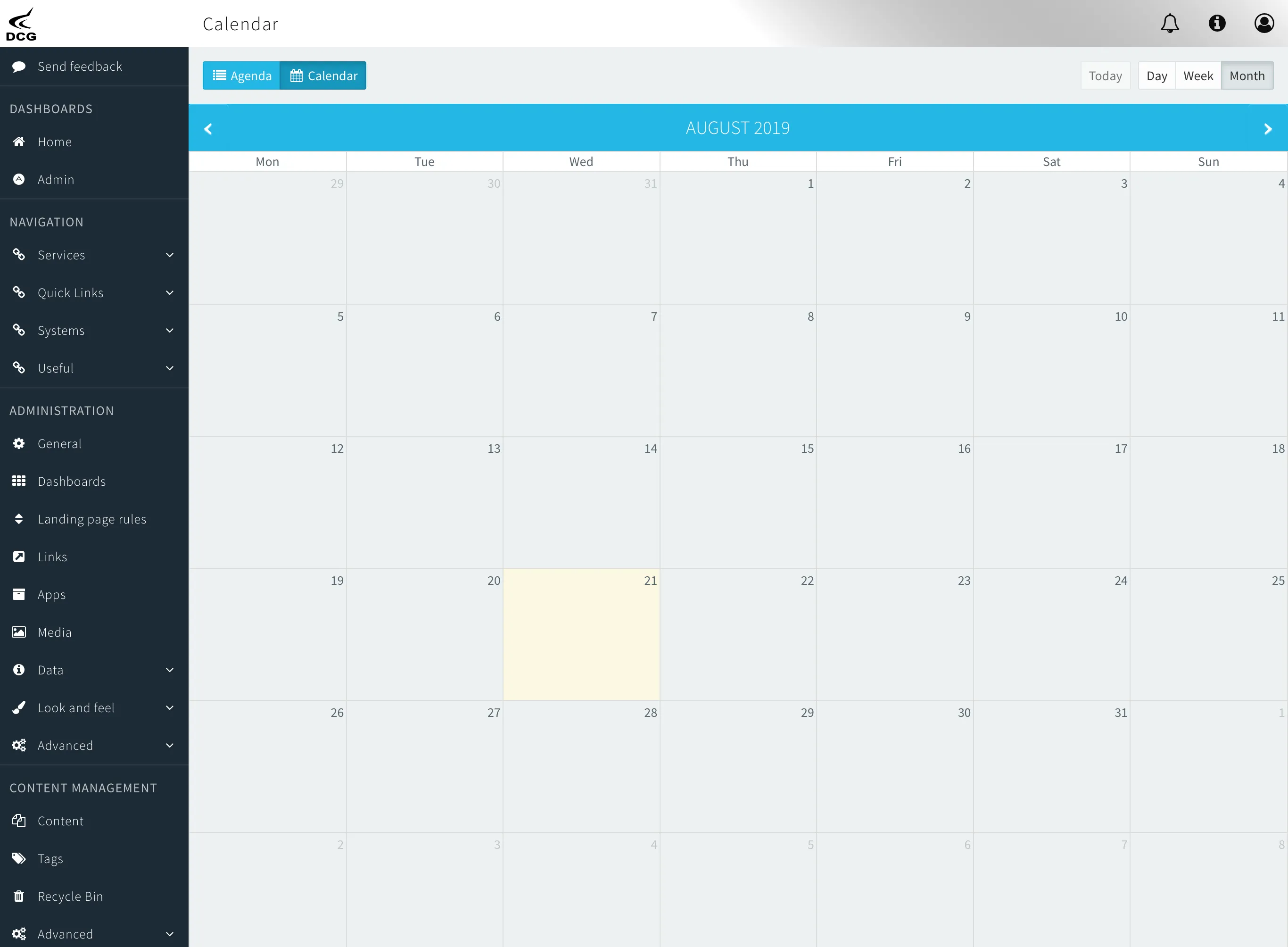The width and height of the screenshot is (1288, 947).
Task: Navigate to next month with arrow
Action: pyautogui.click(x=1268, y=127)
